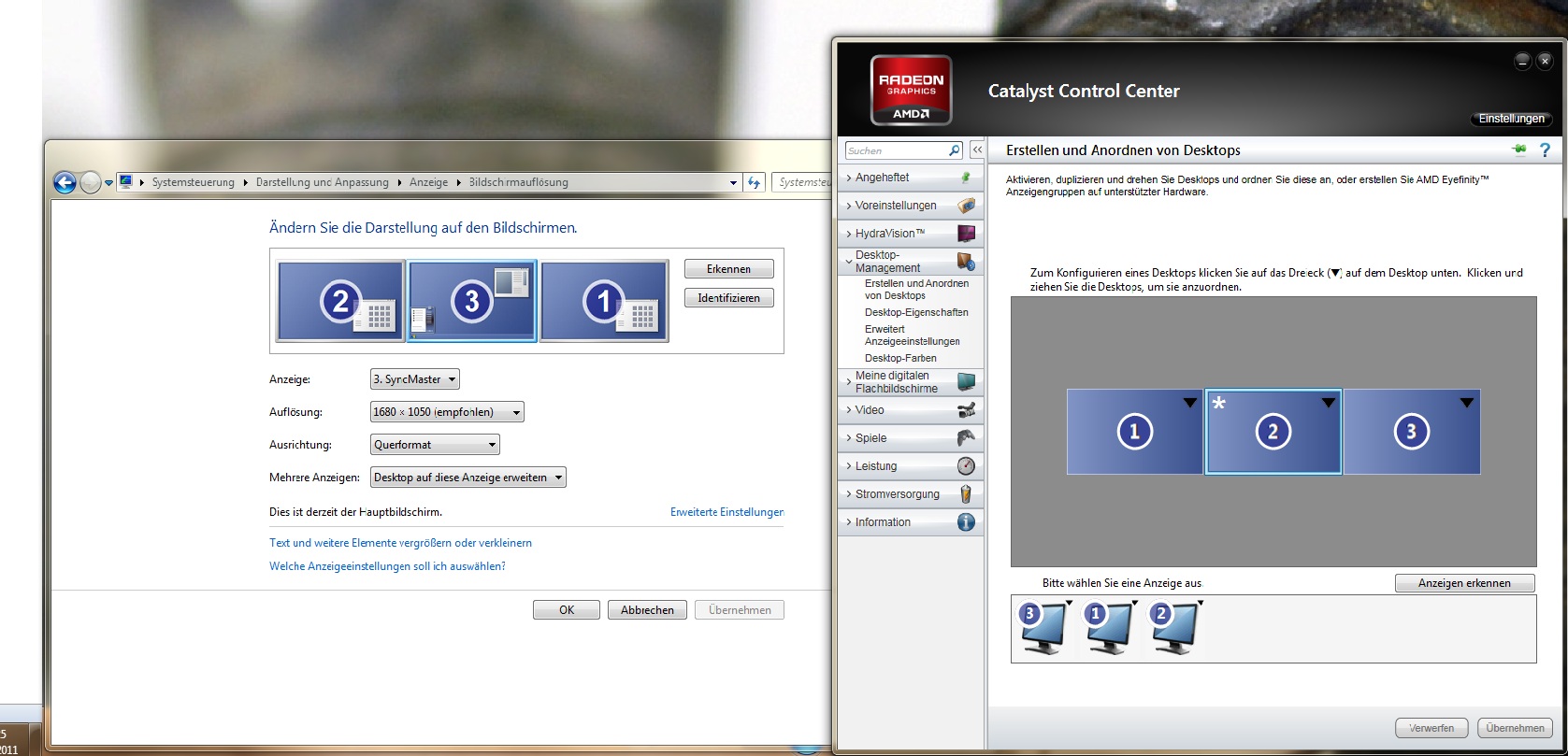
Task: Click Darstellung und Anpassung breadcrumb
Action: coord(322,182)
